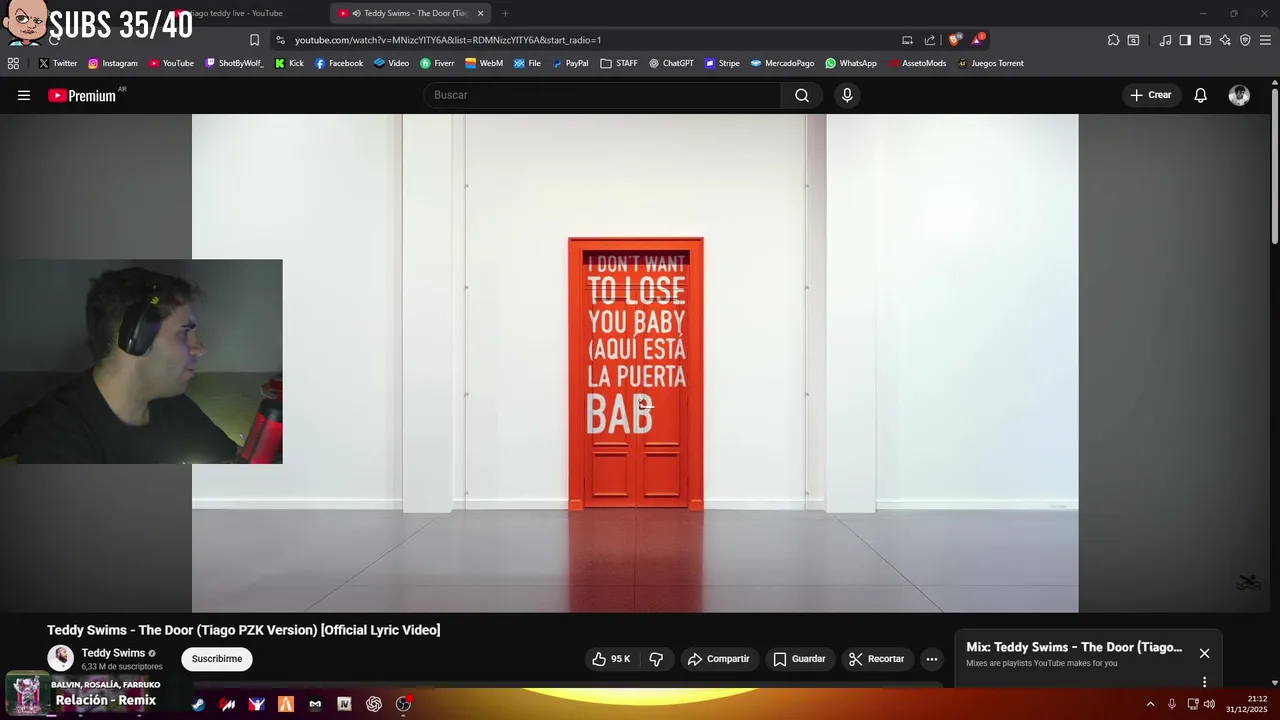
Task: Open more actions three-dot menu
Action: 931,659
